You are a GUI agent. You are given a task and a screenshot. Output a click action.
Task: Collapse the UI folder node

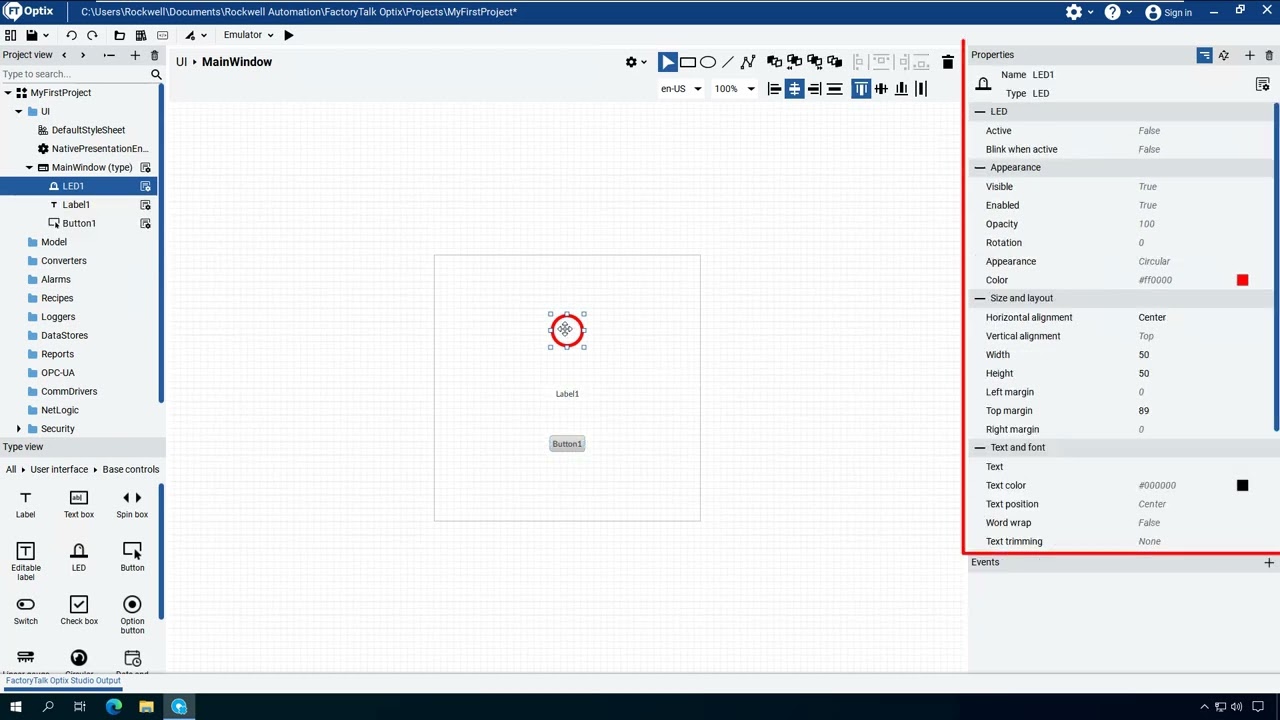(18, 111)
